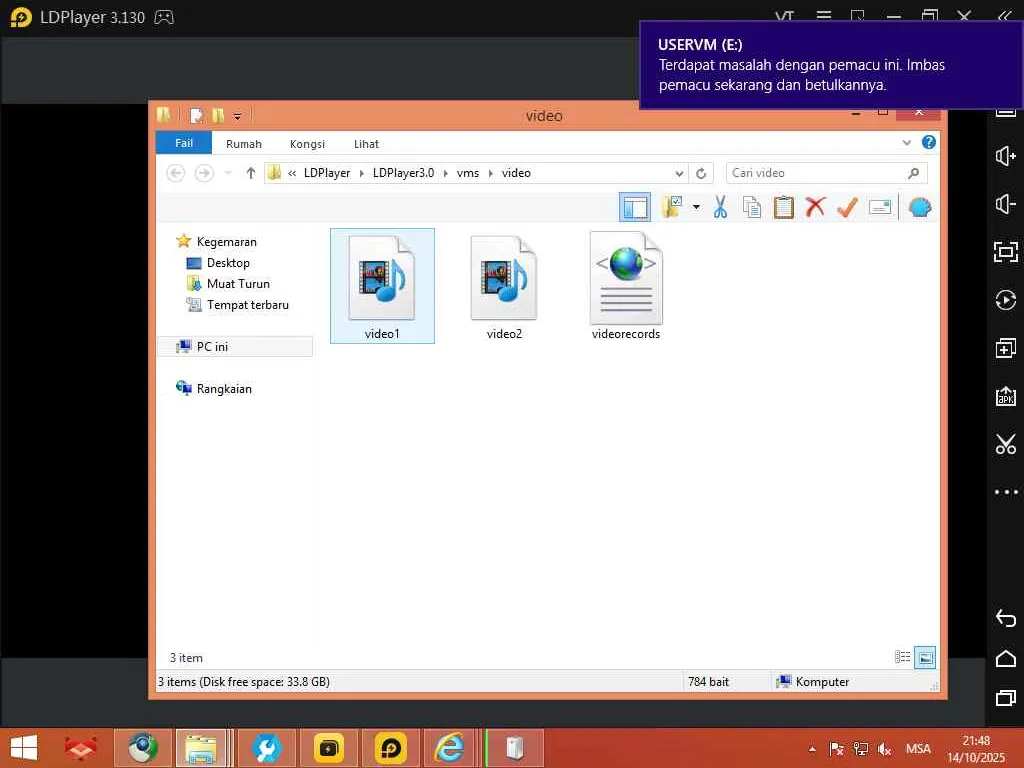Refresh the video folder view

coord(701,173)
